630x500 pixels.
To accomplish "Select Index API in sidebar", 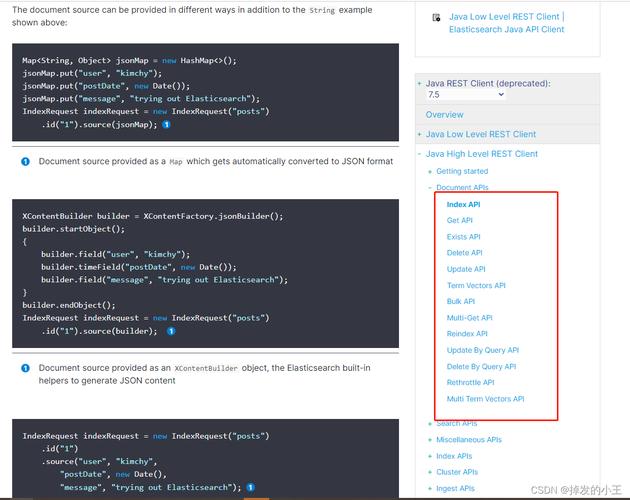I will point(463,204).
